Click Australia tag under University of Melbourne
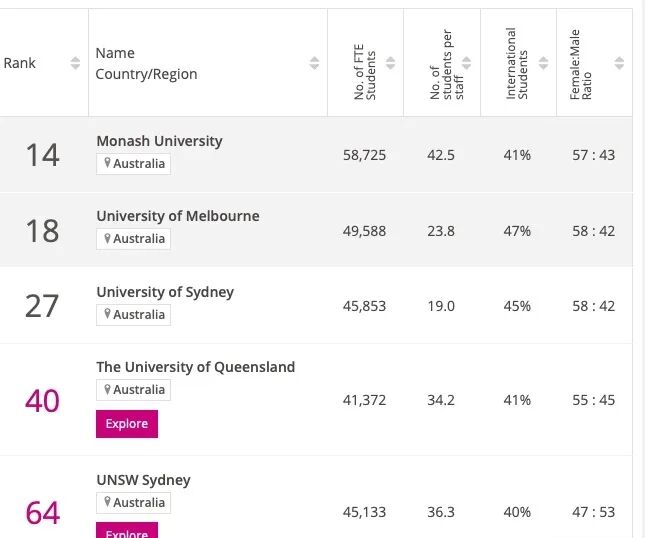 tap(133, 239)
